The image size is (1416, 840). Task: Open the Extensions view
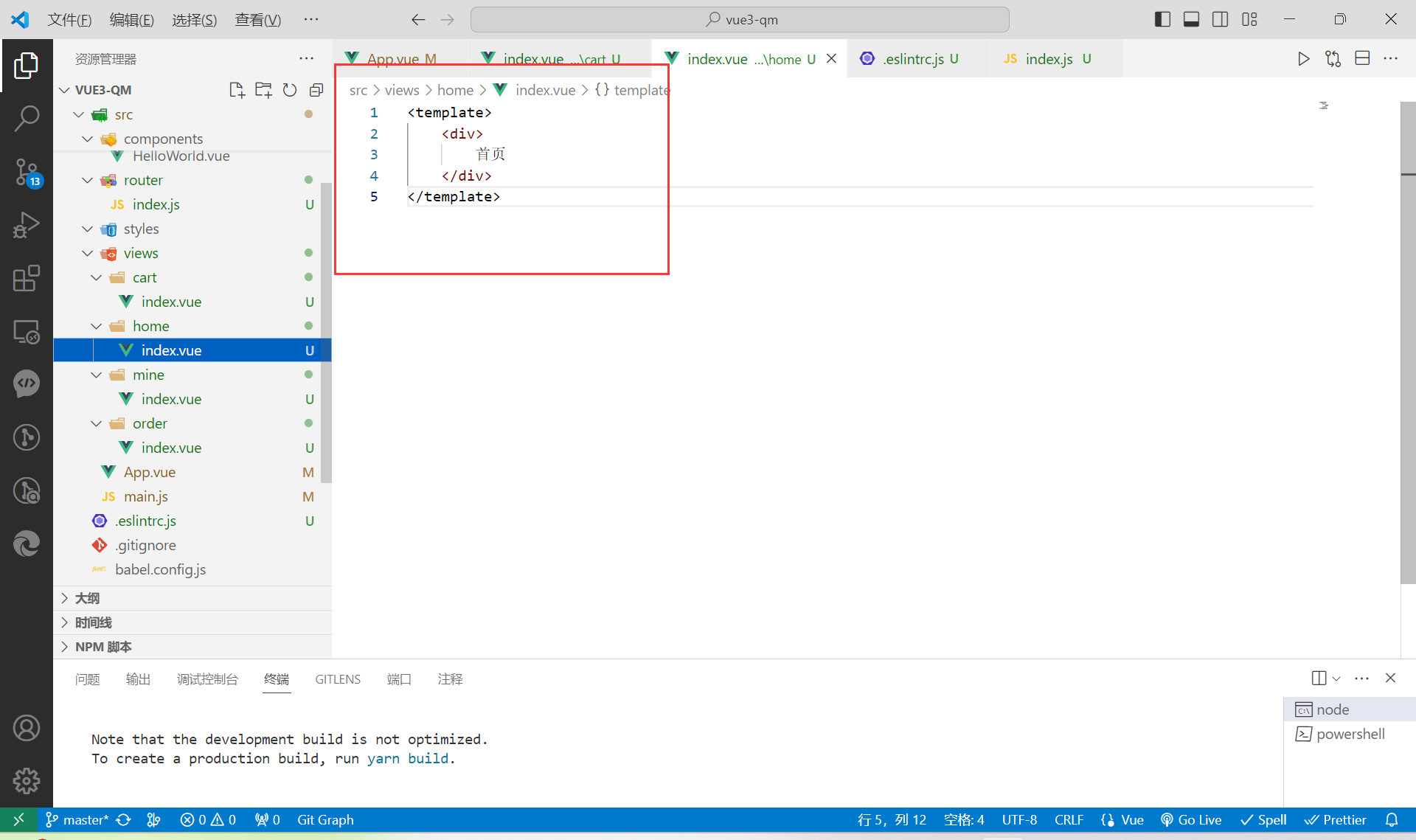point(27,278)
